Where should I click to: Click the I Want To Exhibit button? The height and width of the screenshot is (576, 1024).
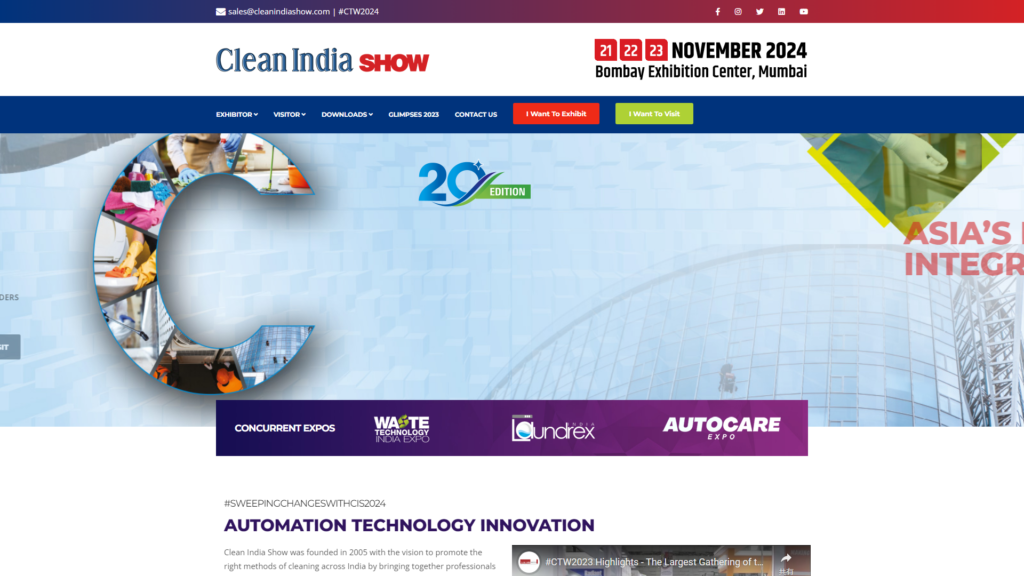click(556, 114)
